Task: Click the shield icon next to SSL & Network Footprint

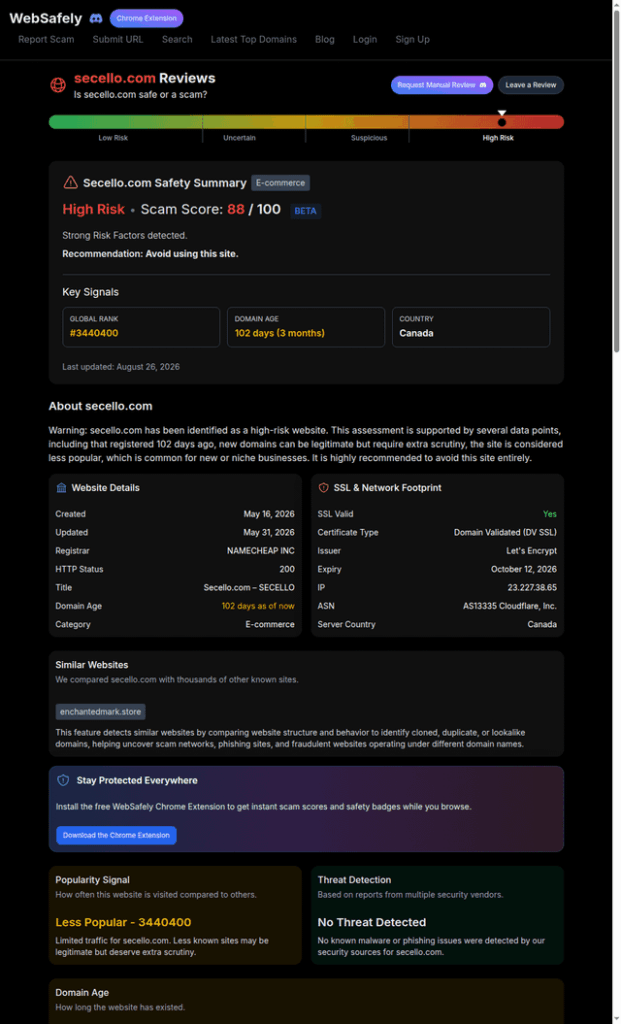Action: [x=323, y=488]
